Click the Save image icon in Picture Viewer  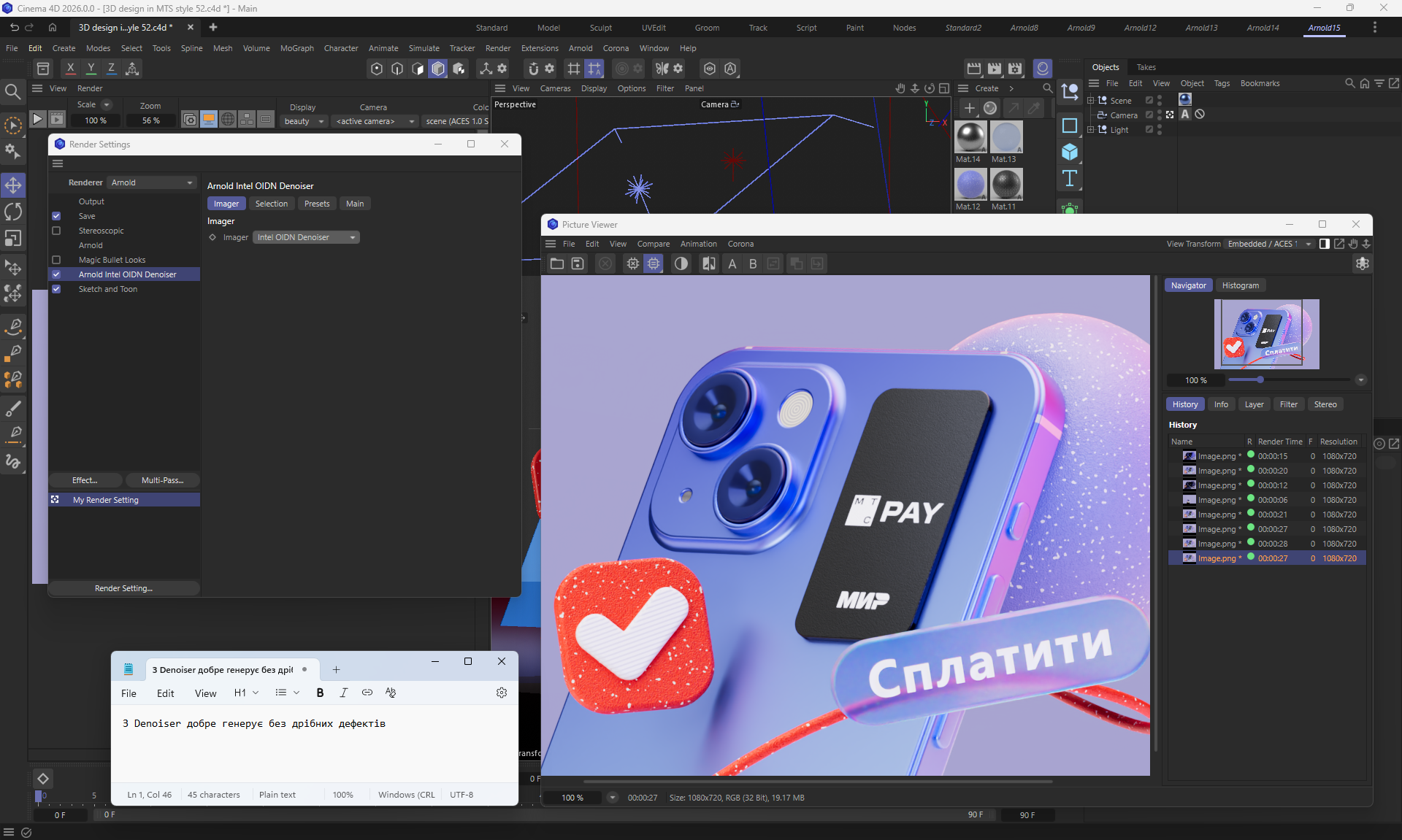[578, 264]
